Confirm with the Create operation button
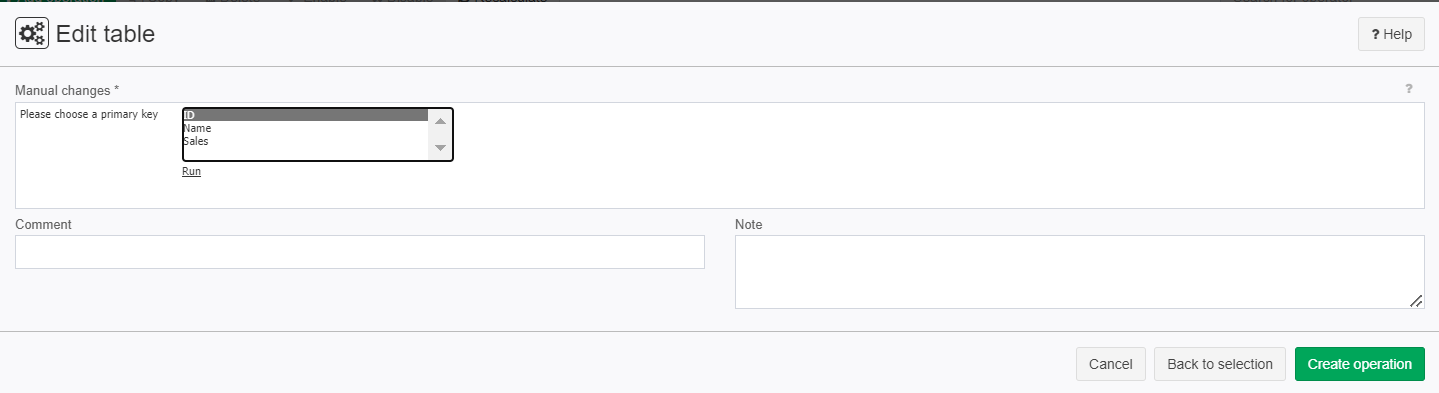 pos(1360,364)
